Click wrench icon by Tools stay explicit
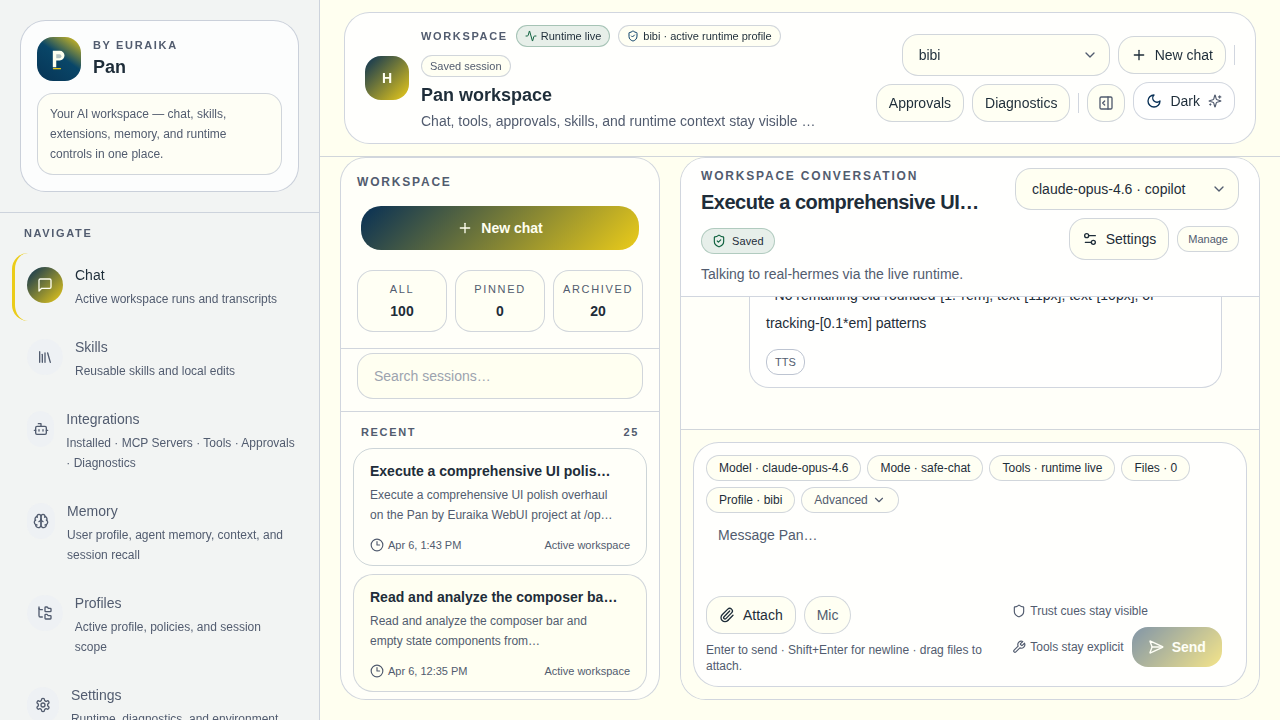This screenshot has height=720, width=1280. (1019, 647)
